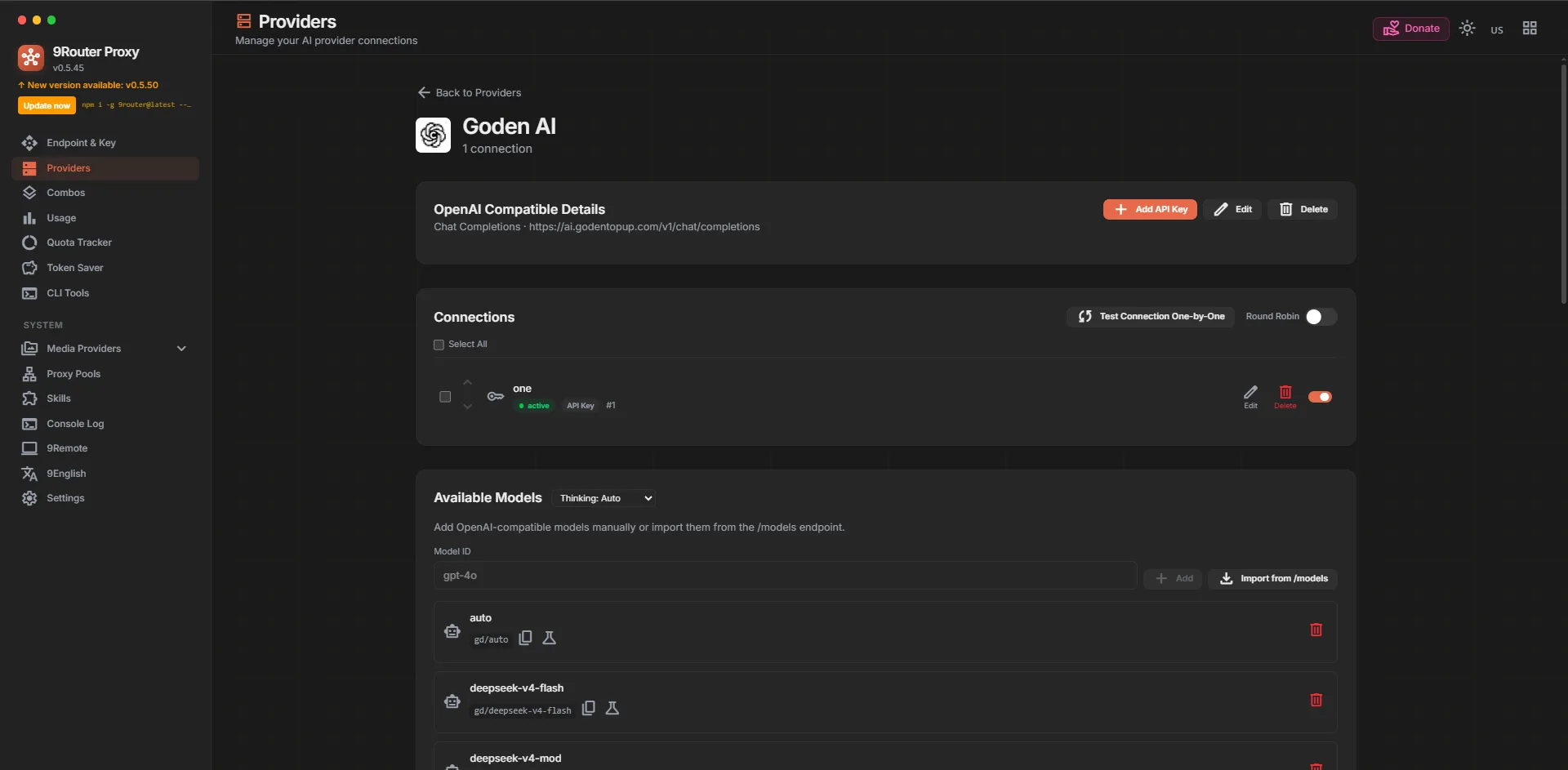The height and width of the screenshot is (770, 1568).
Task: Toggle the Round Robin switch
Action: pos(1321,317)
